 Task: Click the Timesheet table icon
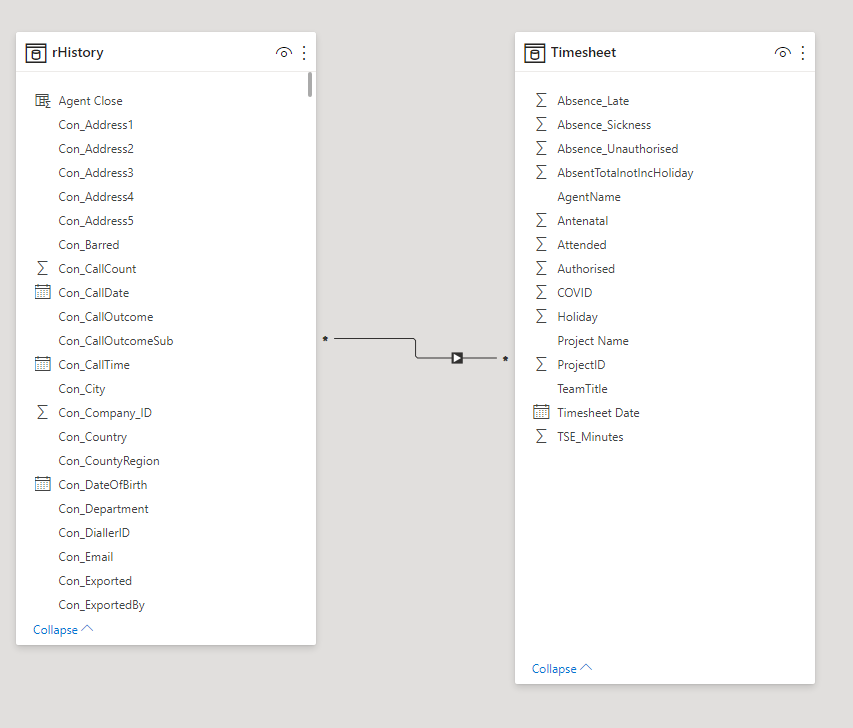click(x=535, y=53)
